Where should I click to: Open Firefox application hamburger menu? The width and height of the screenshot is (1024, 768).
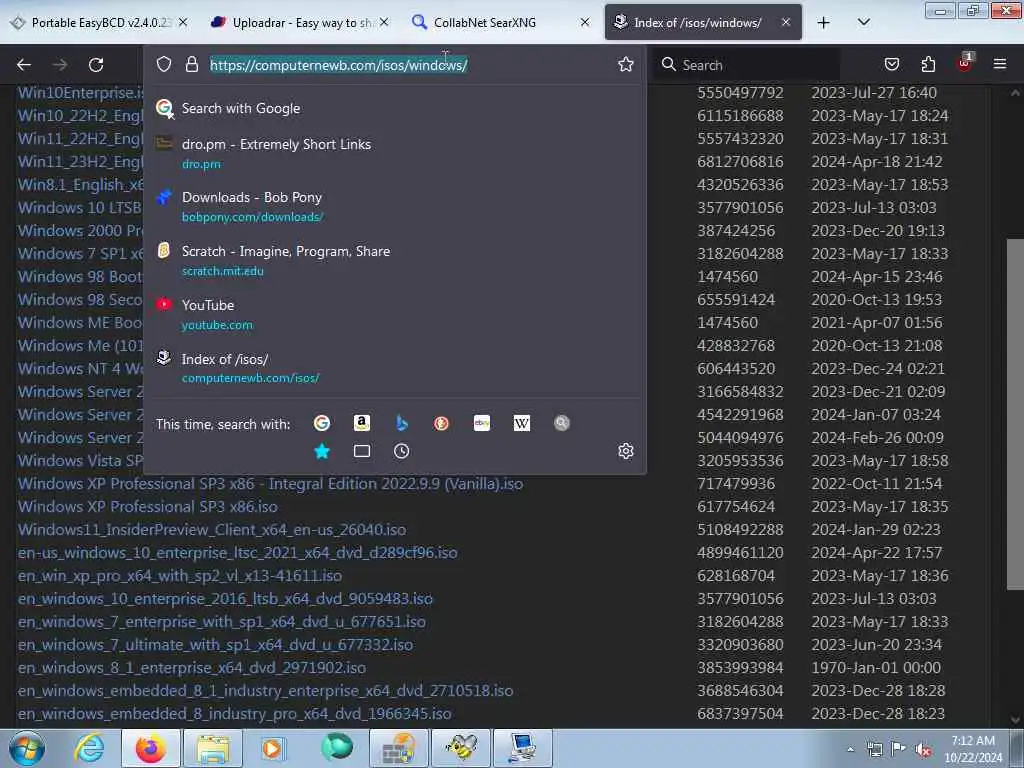1000,64
